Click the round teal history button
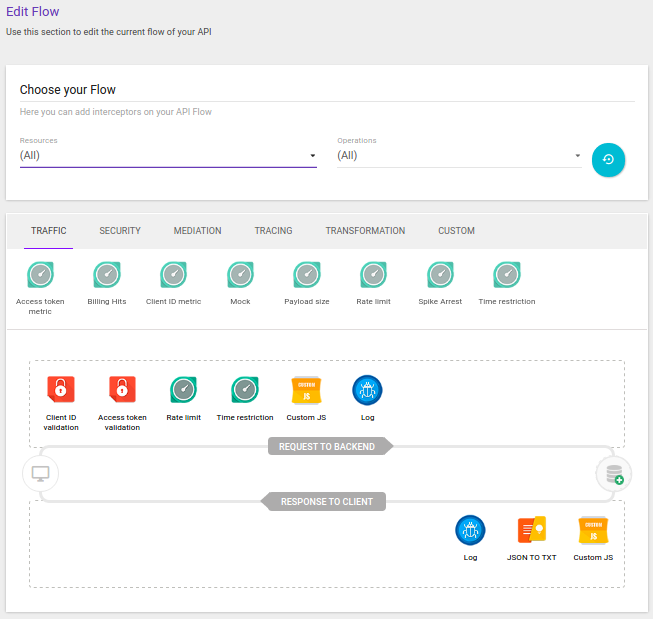The height and width of the screenshot is (619, 653). coord(608,160)
